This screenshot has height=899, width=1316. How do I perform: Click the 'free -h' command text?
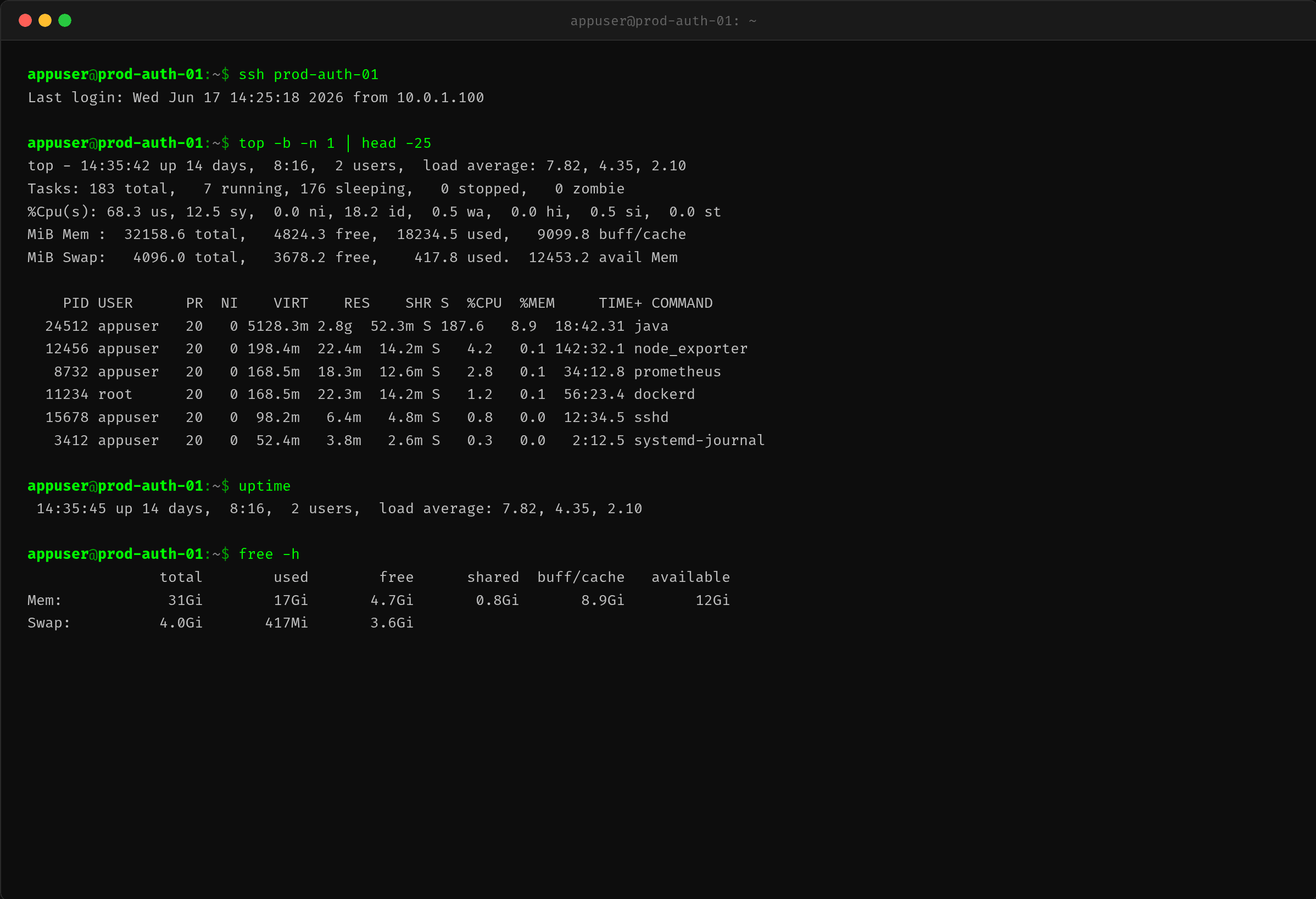(x=269, y=554)
